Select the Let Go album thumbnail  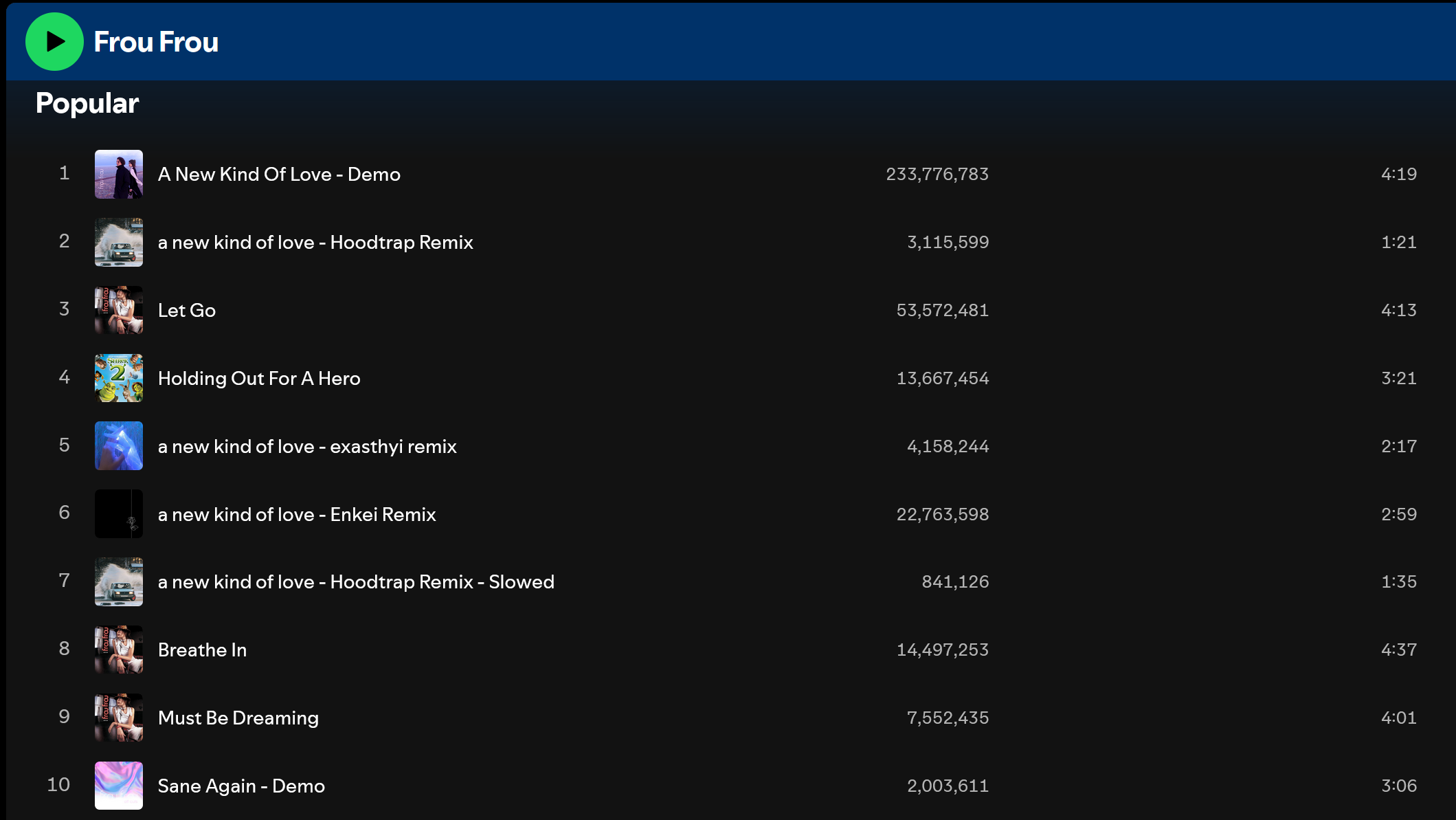119,310
